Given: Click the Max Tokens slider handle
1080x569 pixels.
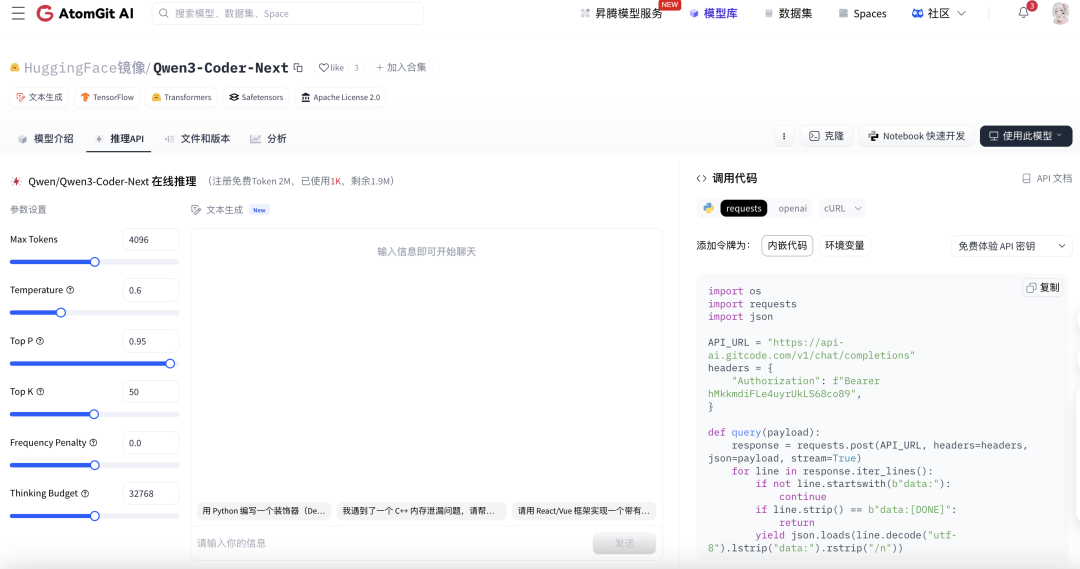Looking at the screenshot, I should coord(95,262).
